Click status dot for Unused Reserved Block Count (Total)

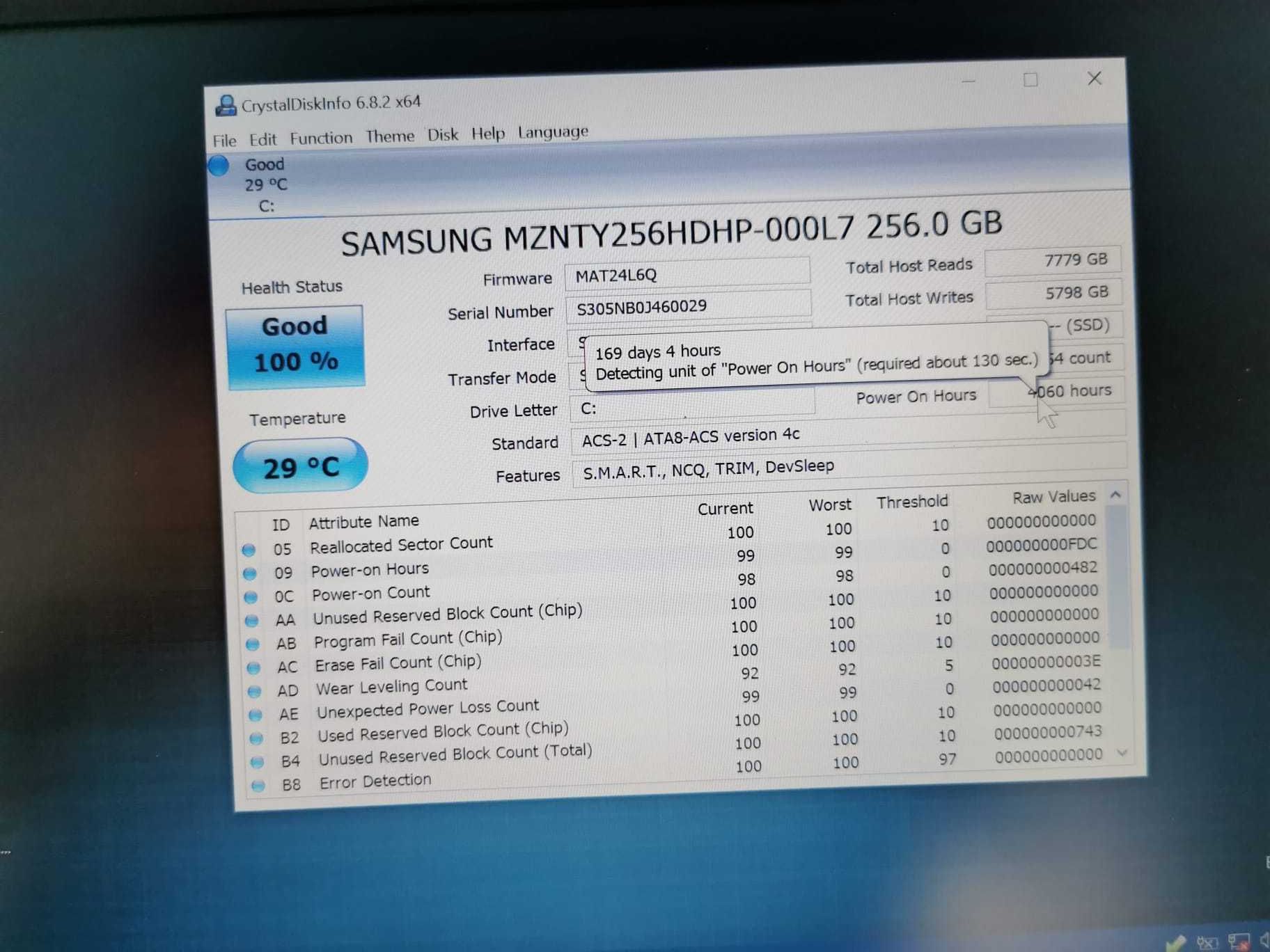tap(258, 762)
